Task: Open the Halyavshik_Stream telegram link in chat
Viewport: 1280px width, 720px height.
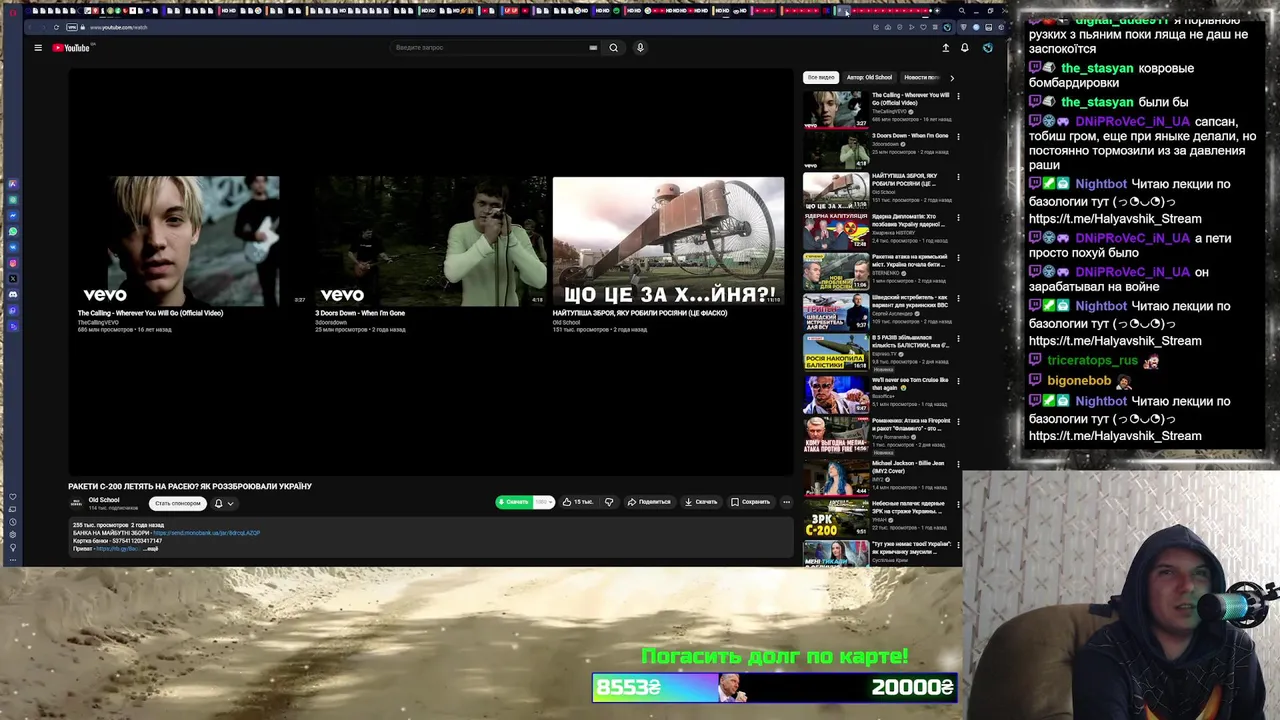Action: (x=1115, y=436)
